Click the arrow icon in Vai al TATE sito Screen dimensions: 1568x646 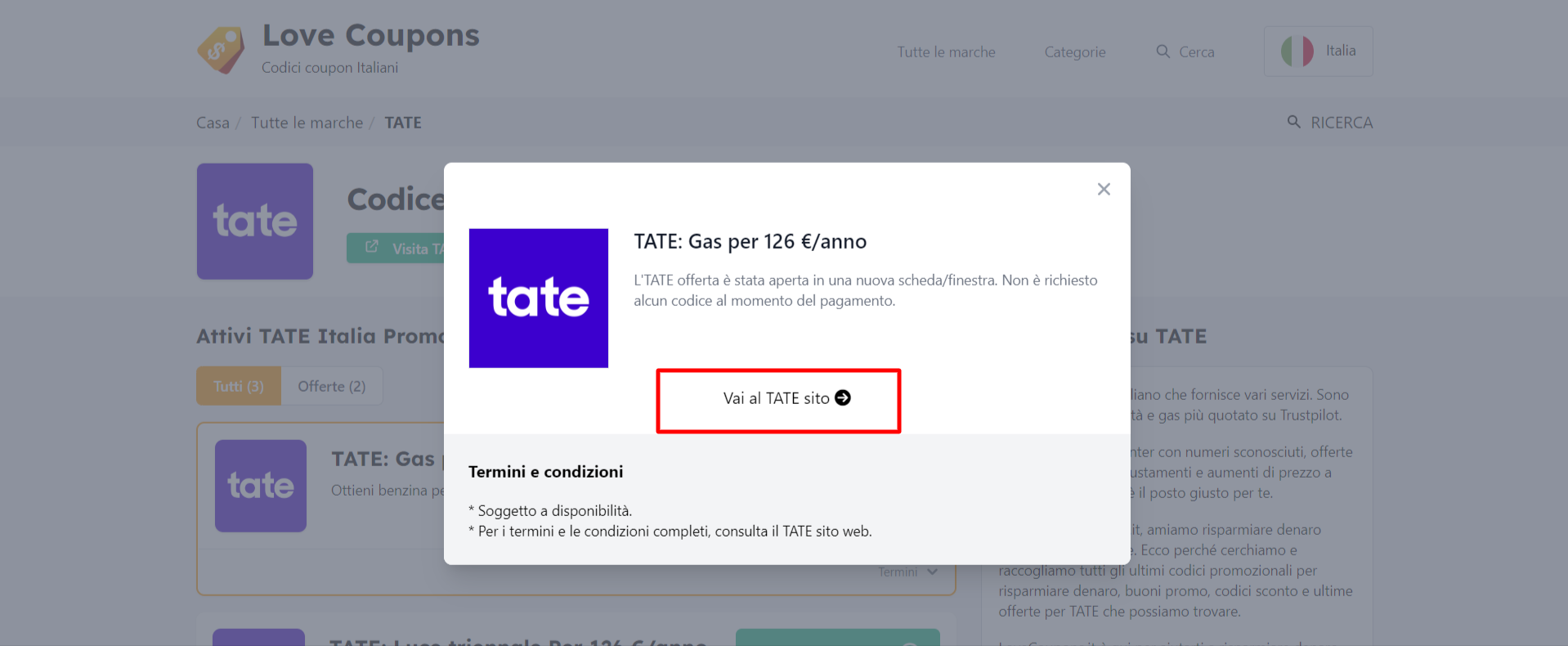[x=843, y=397]
